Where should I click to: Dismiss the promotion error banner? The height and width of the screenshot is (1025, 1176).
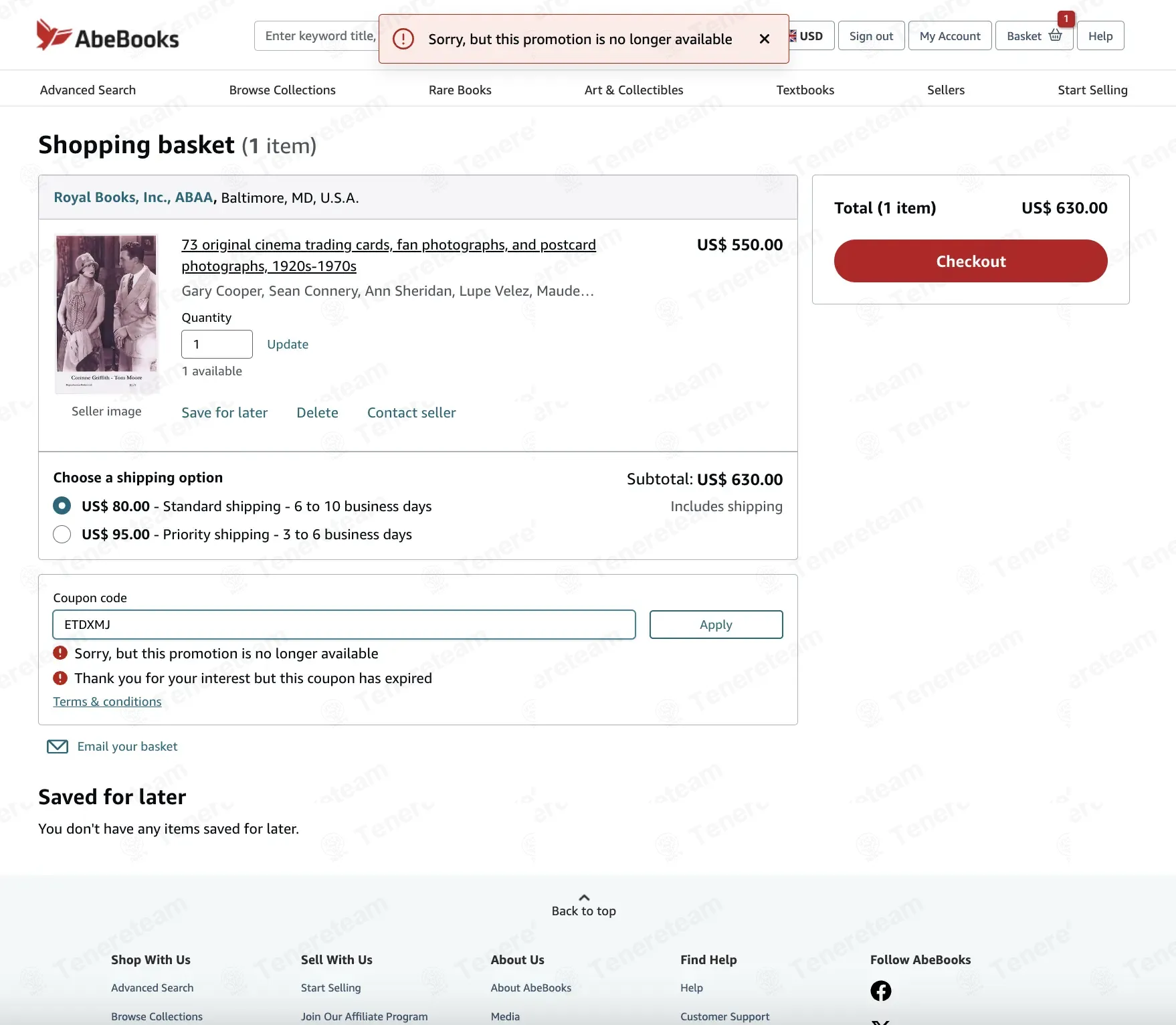coord(764,39)
